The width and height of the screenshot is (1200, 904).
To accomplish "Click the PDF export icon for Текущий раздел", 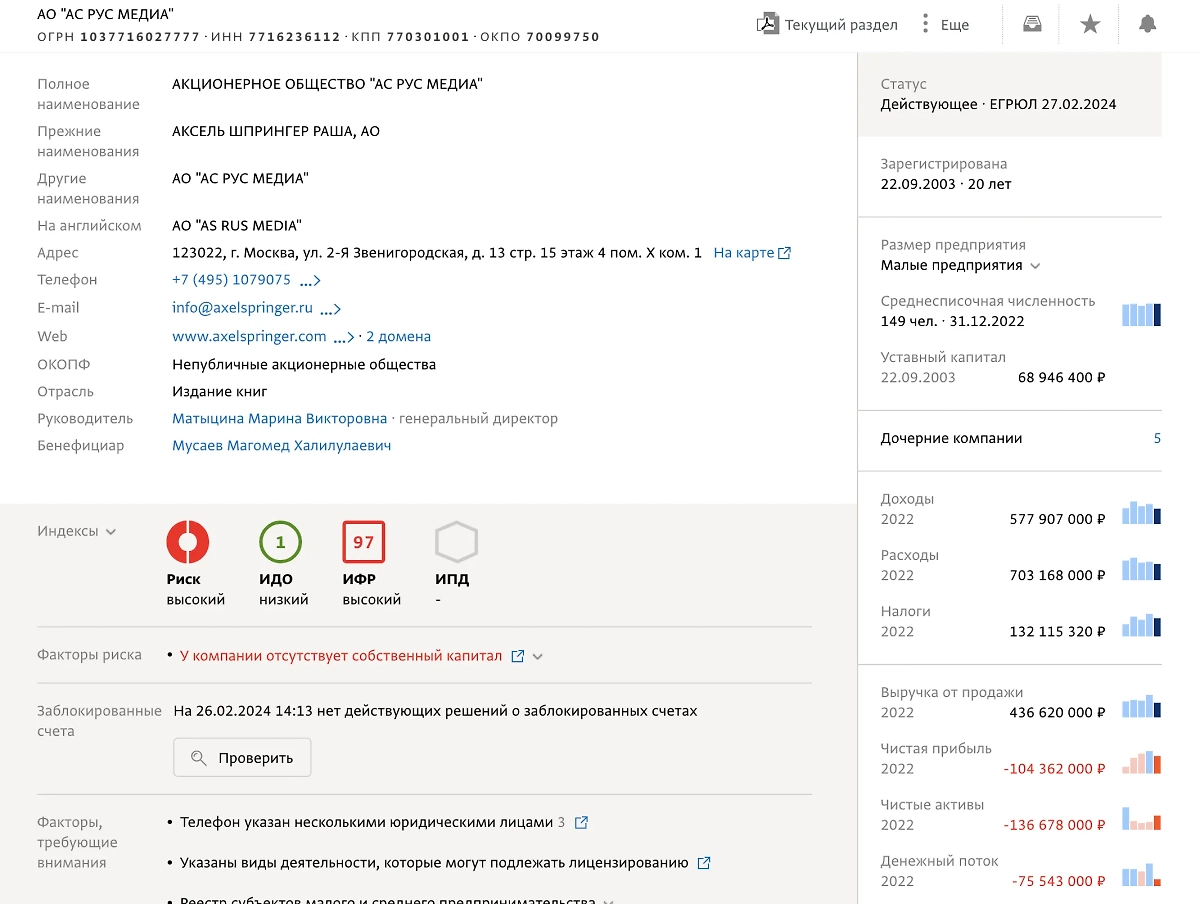I will [x=767, y=24].
